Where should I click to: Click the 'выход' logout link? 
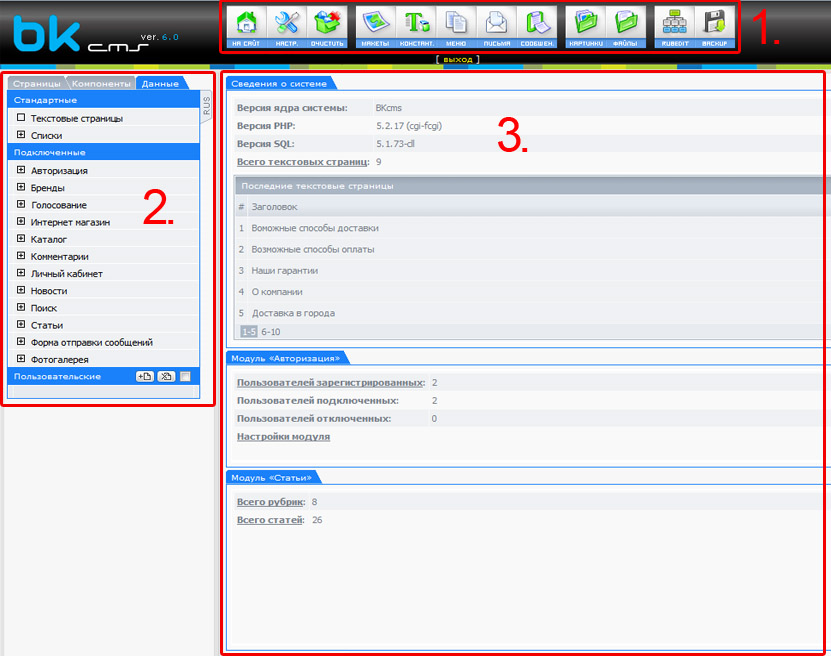[457, 60]
